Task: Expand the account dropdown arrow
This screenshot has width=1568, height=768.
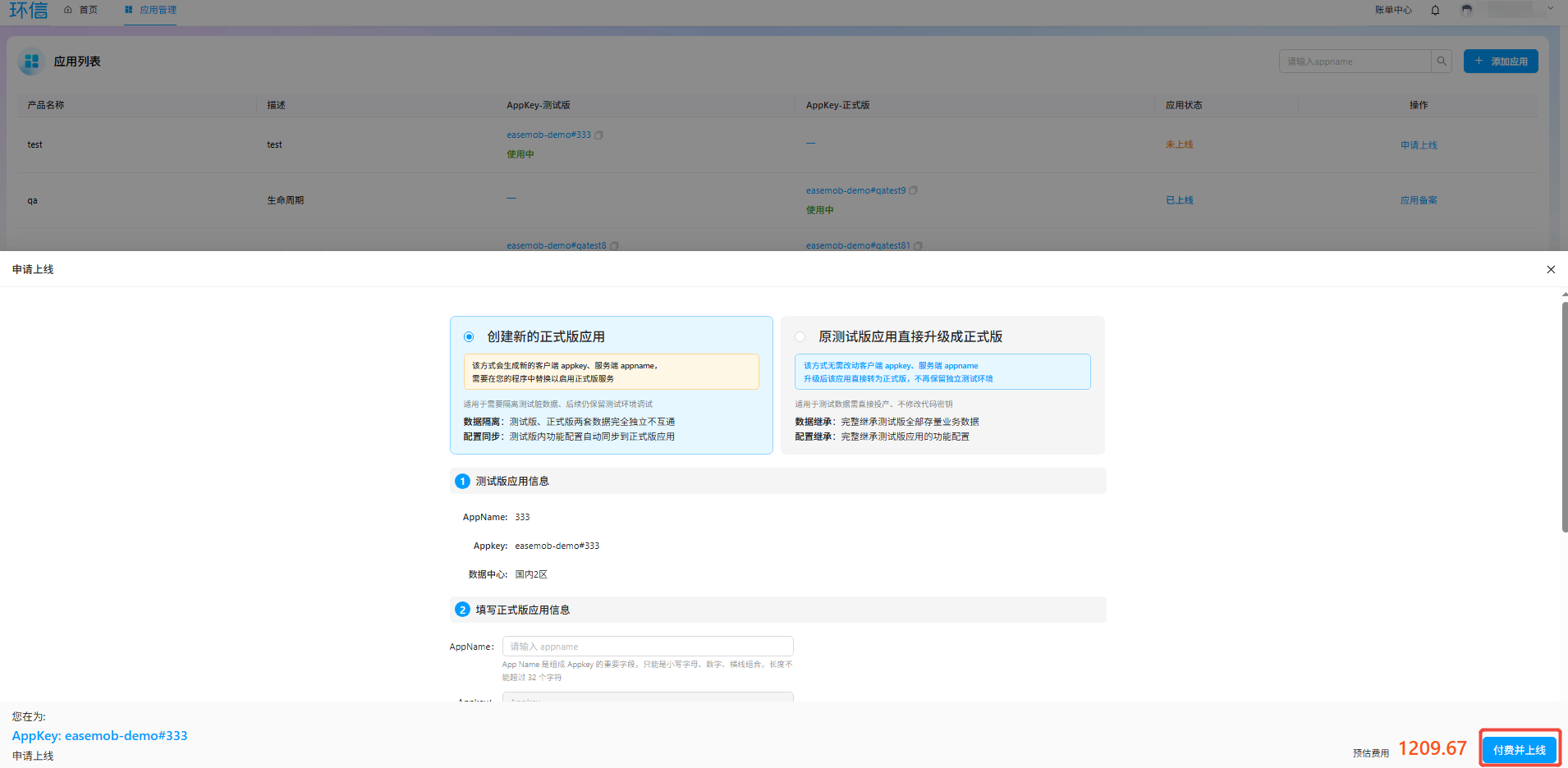Action: click(1550, 9)
